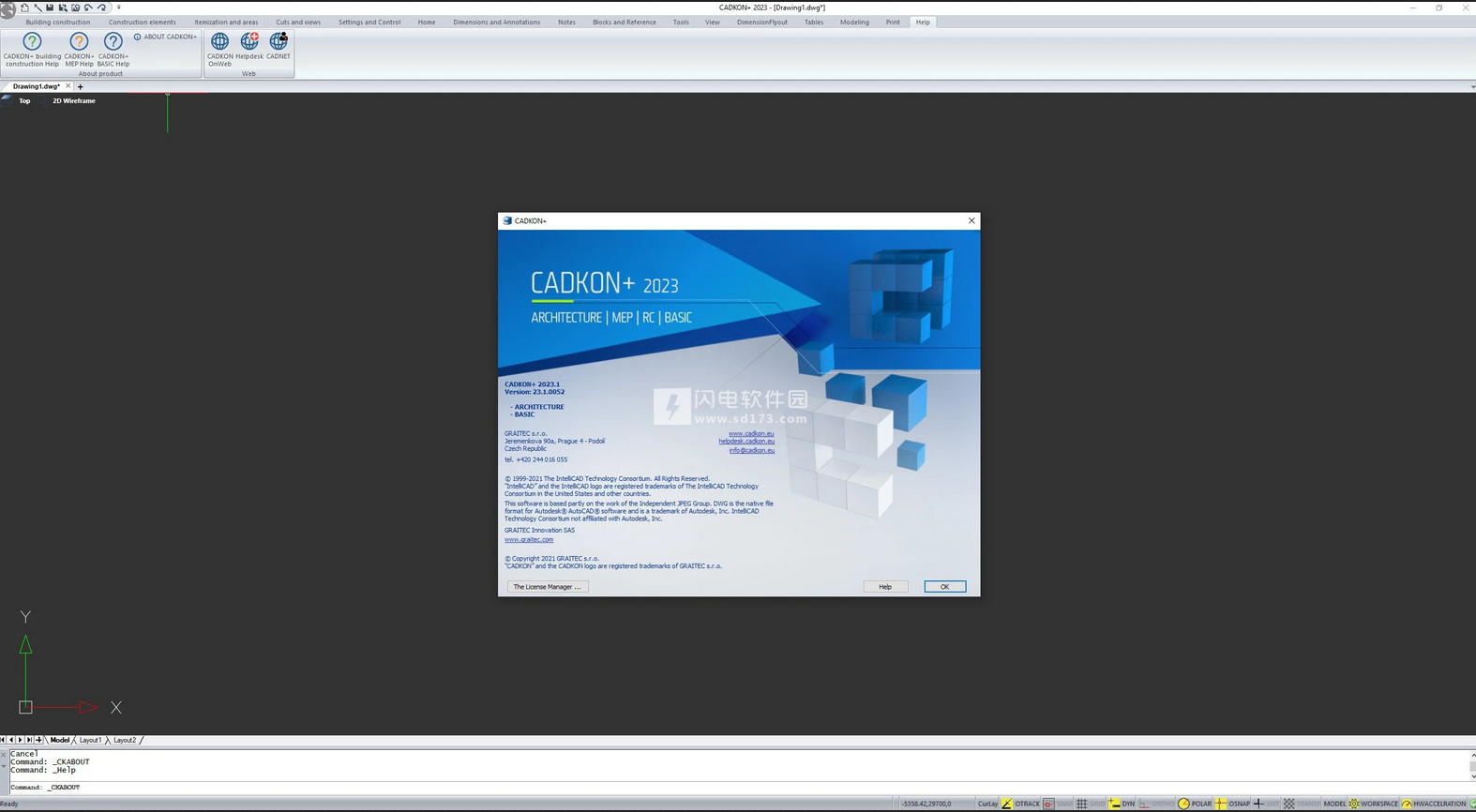1476x812 pixels.
Task: Toggle POLAR tracking in status bar
Action: [x=1195, y=804]
